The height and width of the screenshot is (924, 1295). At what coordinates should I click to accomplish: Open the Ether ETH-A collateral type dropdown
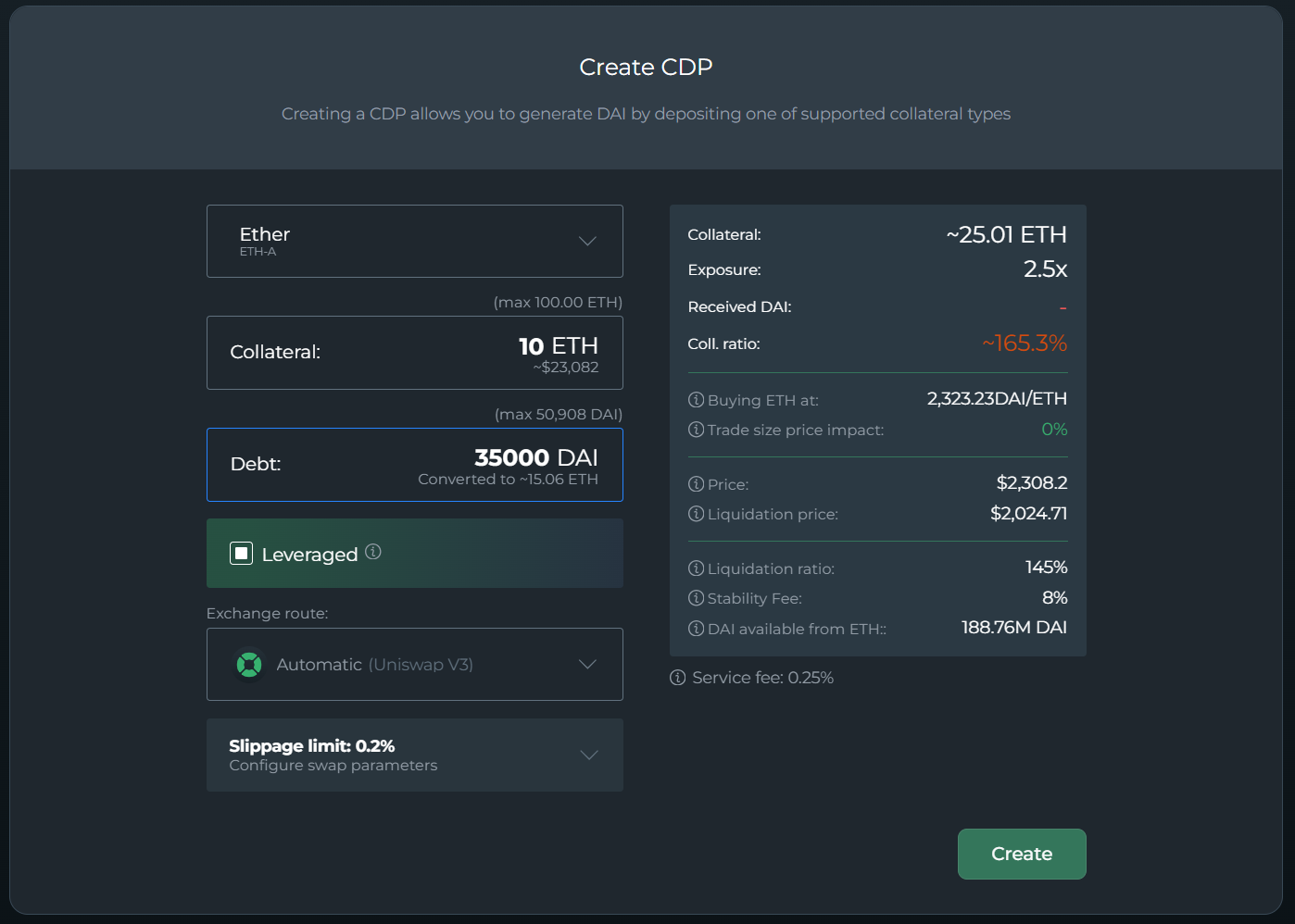pos(415,242)
